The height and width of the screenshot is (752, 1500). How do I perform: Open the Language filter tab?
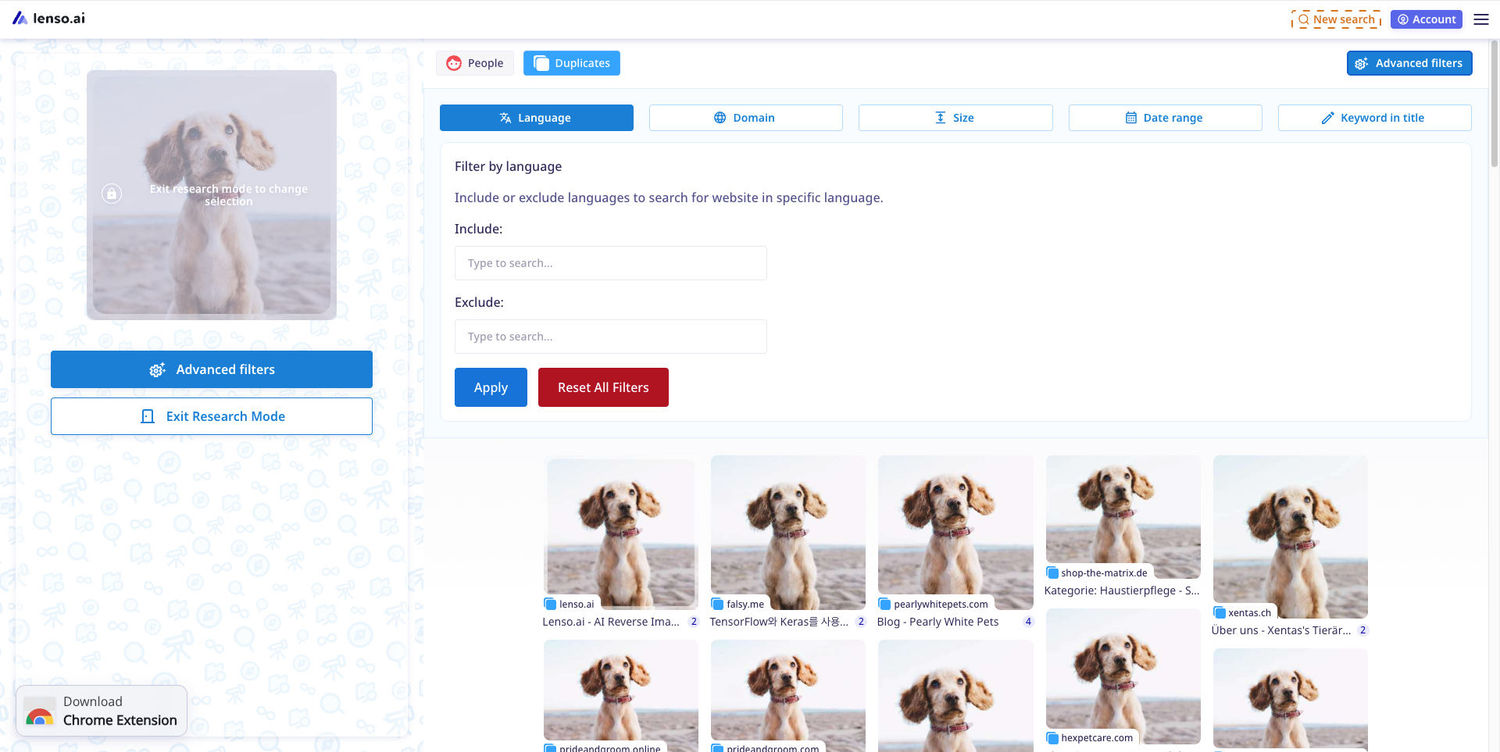click(x=537, y=118)
